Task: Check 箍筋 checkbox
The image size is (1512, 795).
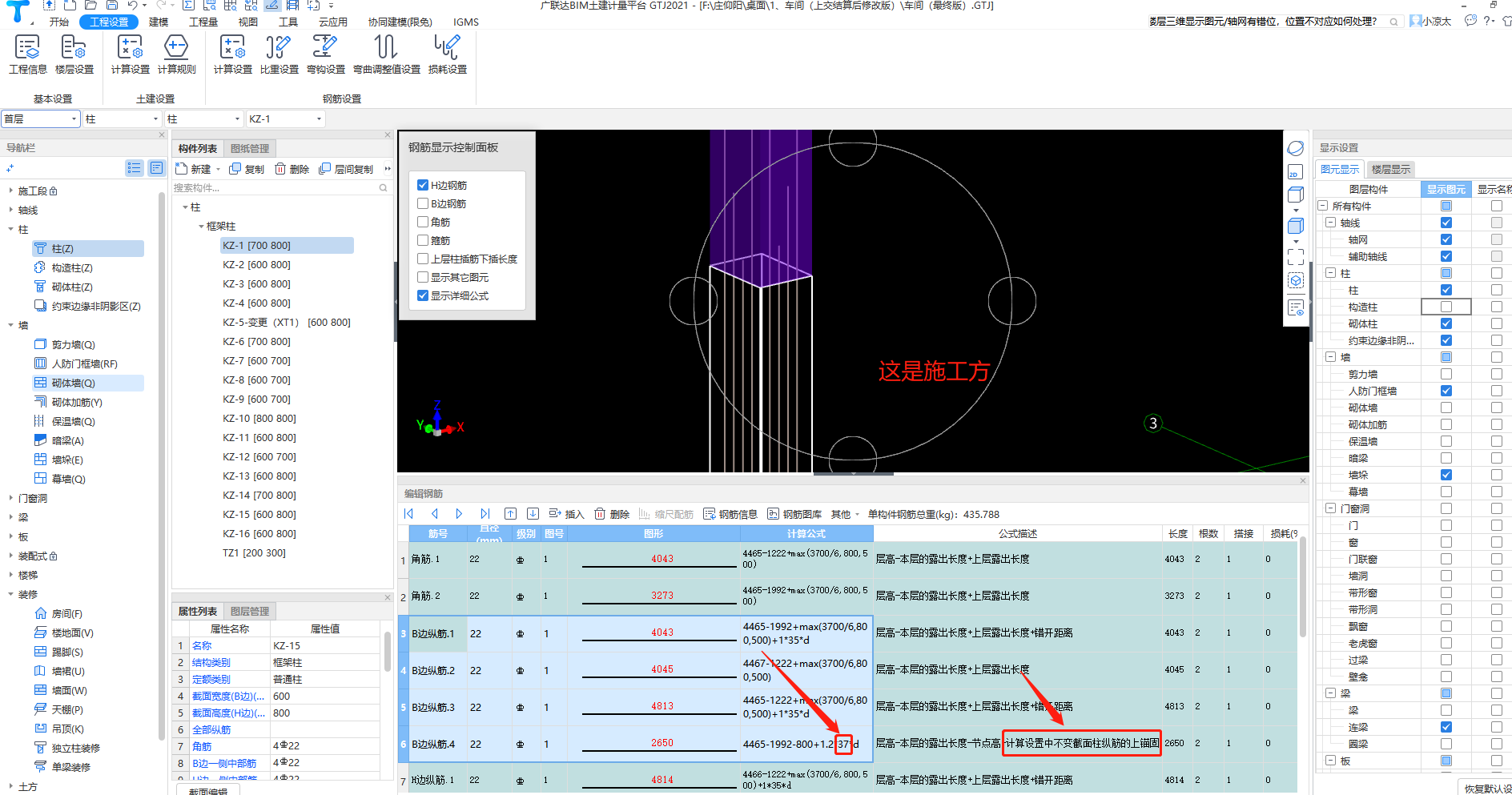Action: [423, 240]
